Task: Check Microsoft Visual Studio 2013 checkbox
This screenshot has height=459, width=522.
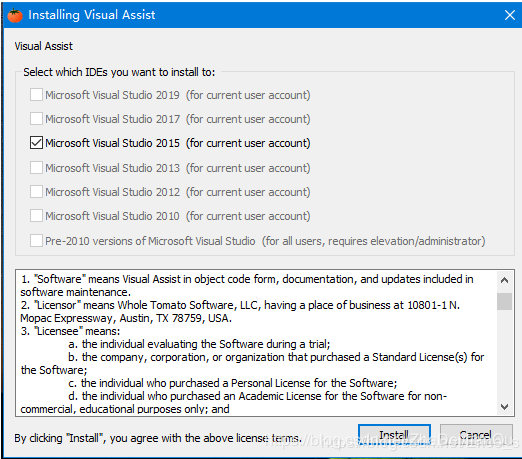Action: click(x=36, y=168)
